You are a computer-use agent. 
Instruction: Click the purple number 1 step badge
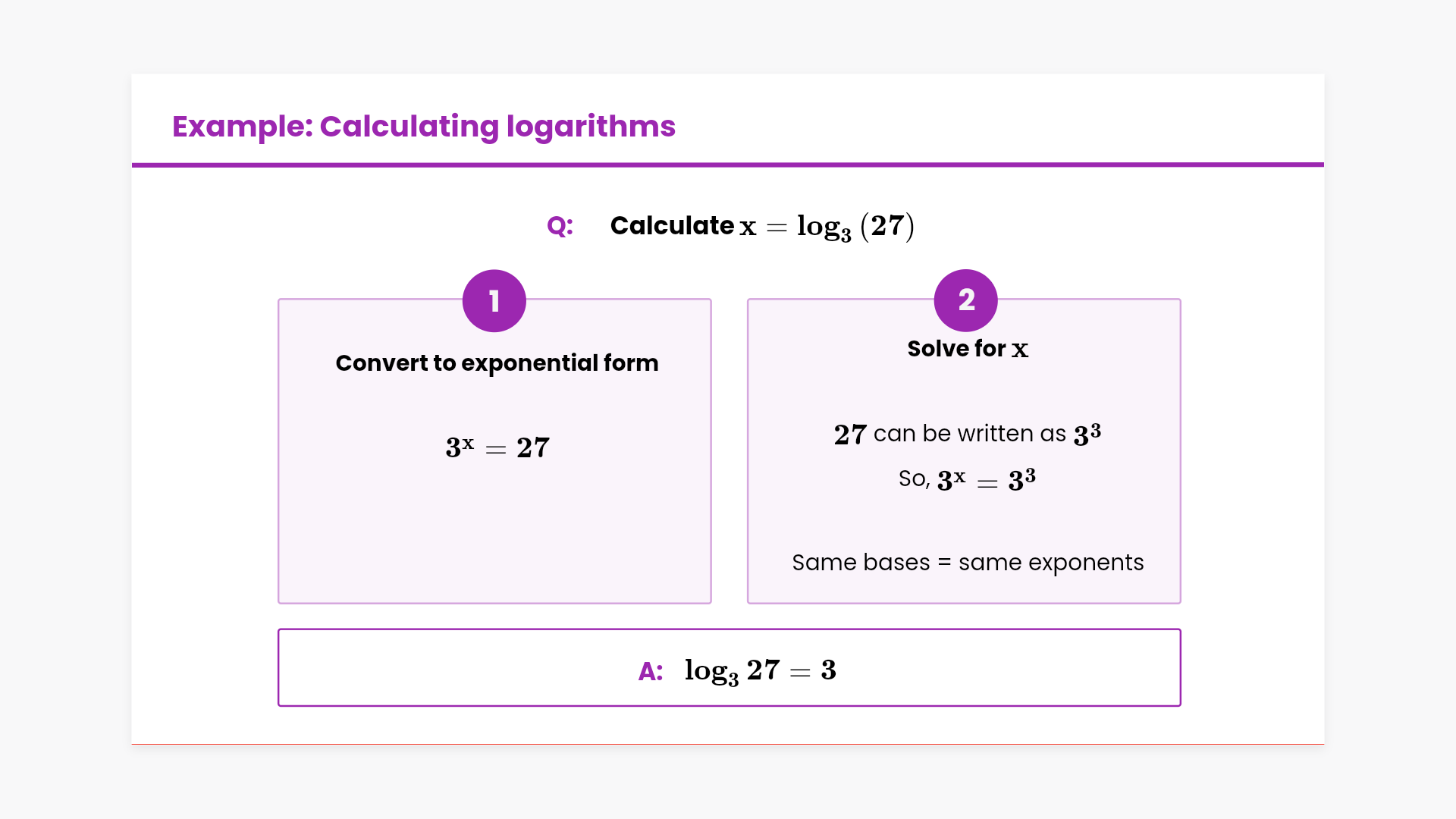coord(494,301)
